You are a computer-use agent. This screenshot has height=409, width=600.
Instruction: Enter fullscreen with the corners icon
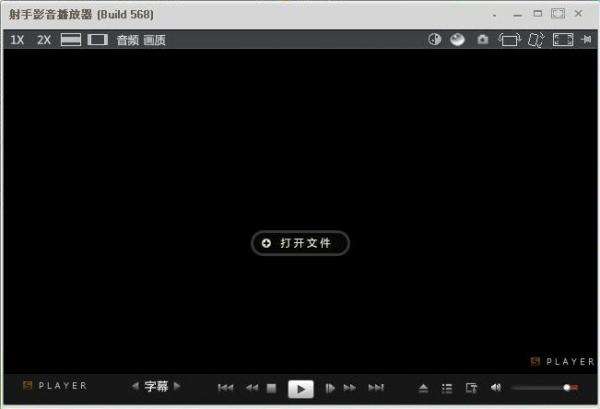[563, 39]
